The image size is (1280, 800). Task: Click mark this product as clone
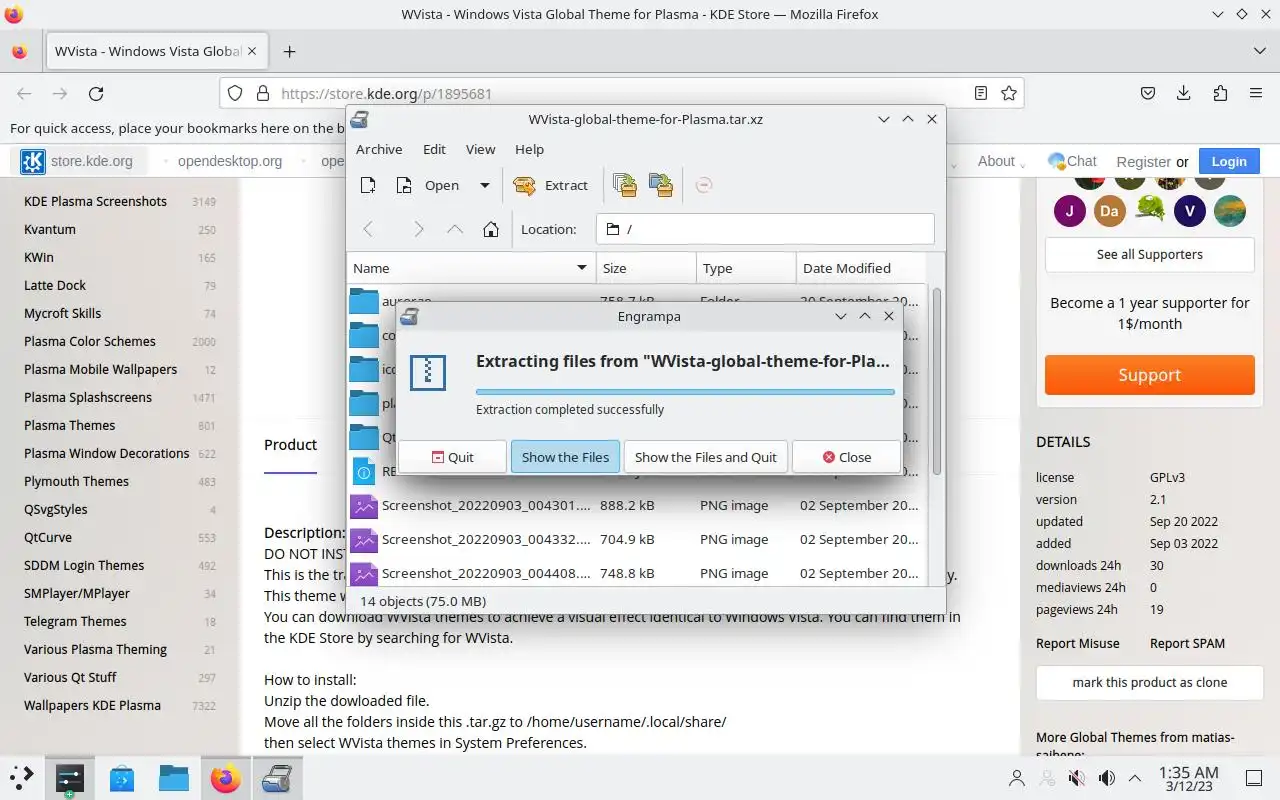pos(1150,682)
